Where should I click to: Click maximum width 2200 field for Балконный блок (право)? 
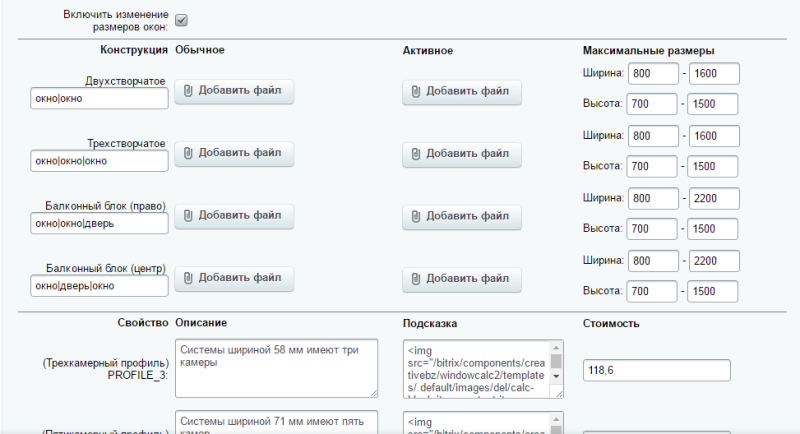click(713, 198)
